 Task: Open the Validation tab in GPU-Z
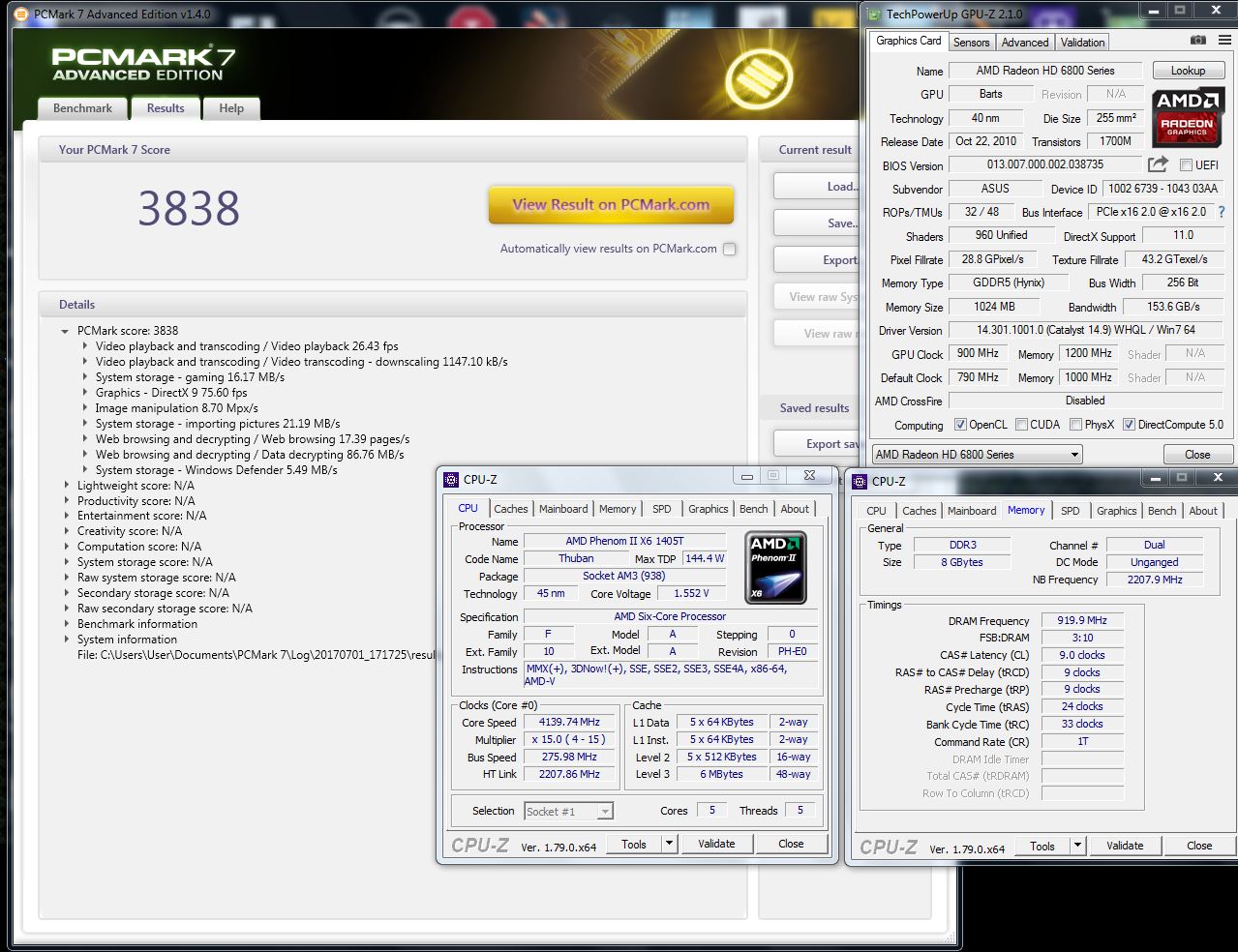(x=1082, y=43)
